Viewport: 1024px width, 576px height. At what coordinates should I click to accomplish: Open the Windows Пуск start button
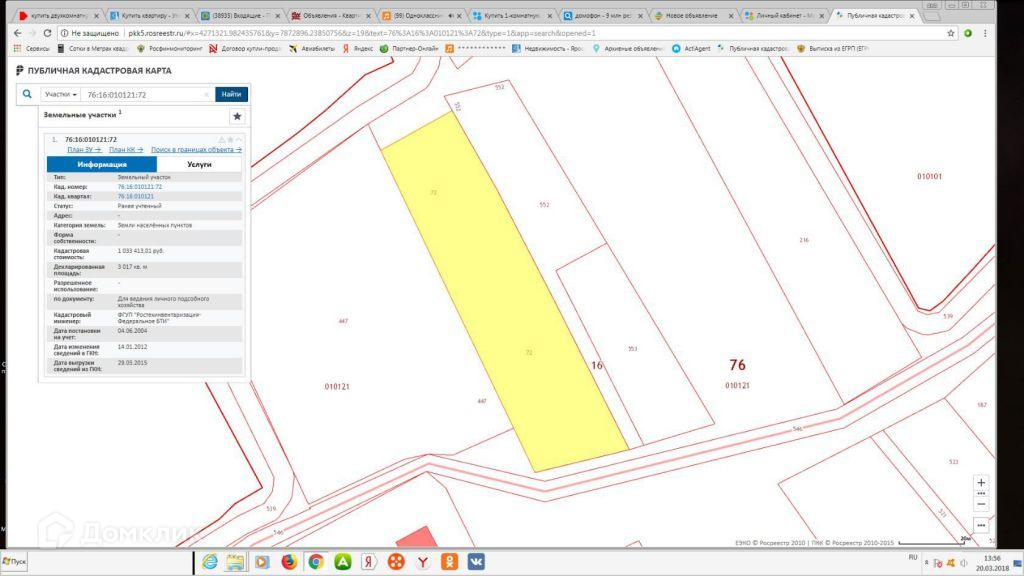[x=14, y=562]
